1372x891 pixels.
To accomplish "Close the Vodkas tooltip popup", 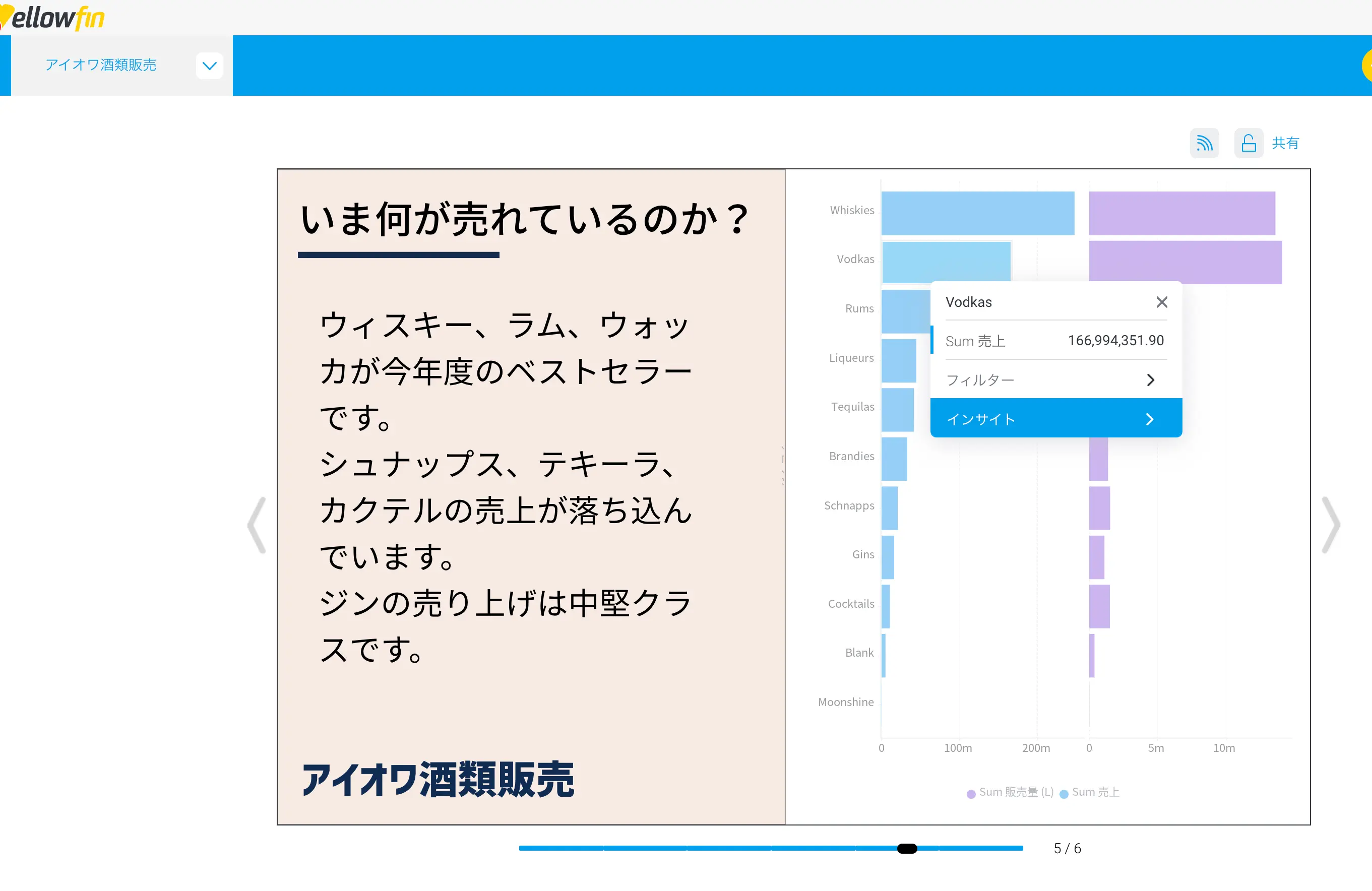I will pos(1162,302).
